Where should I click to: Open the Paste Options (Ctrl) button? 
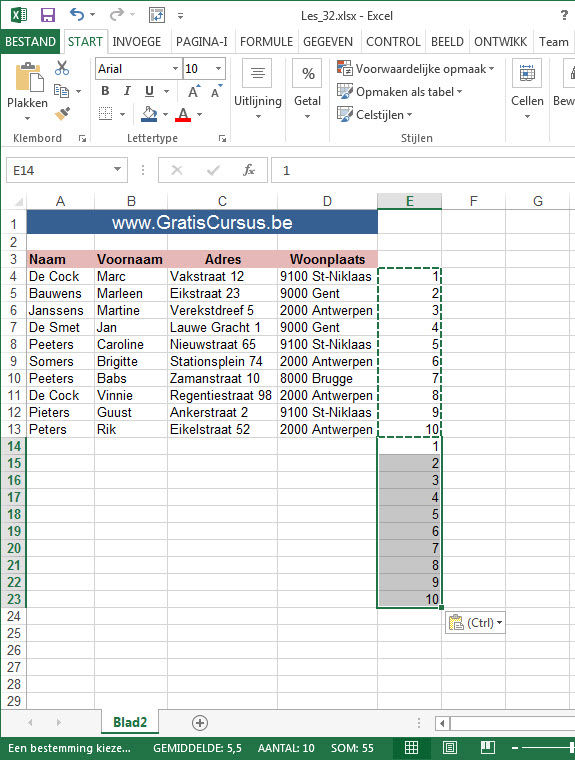(x=475, y=622)
